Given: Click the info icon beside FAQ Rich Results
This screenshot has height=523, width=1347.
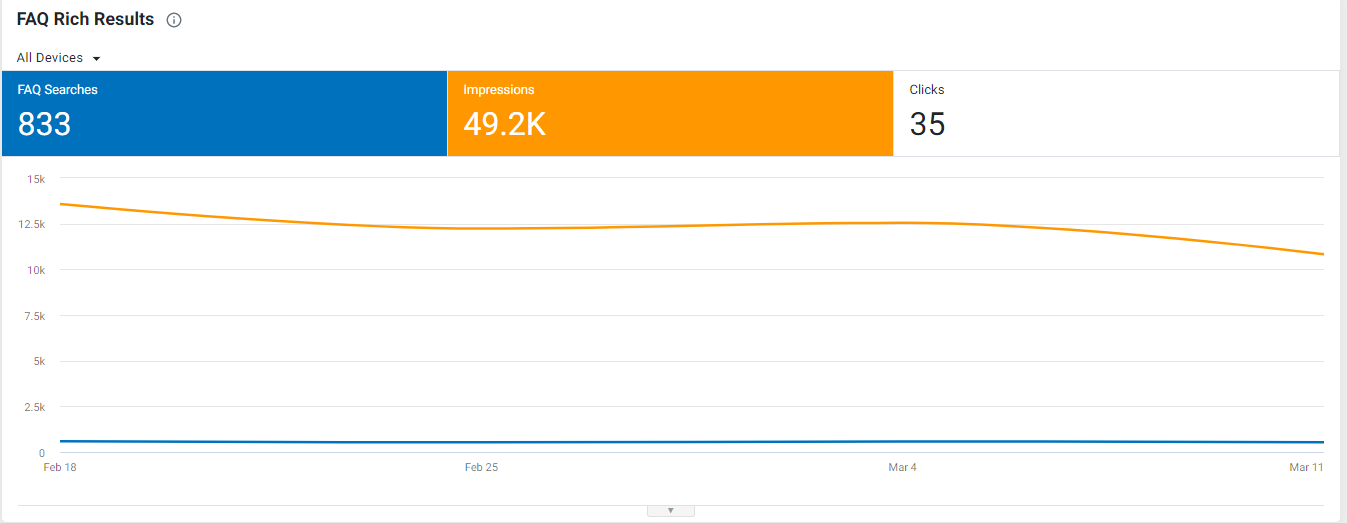Looking at the screenshot, I should click(x=174, y=20).
